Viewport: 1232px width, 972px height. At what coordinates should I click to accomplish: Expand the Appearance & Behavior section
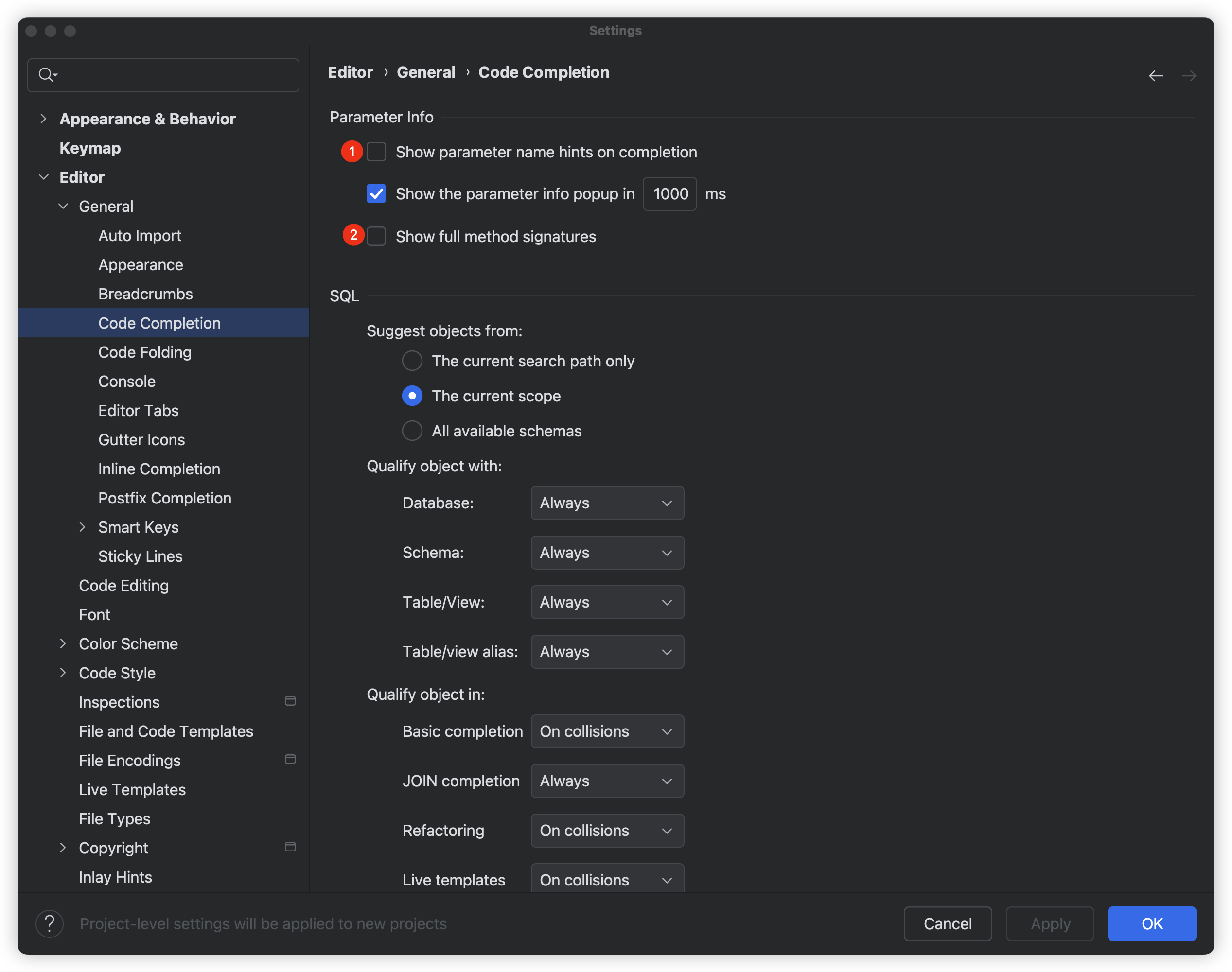43,119
